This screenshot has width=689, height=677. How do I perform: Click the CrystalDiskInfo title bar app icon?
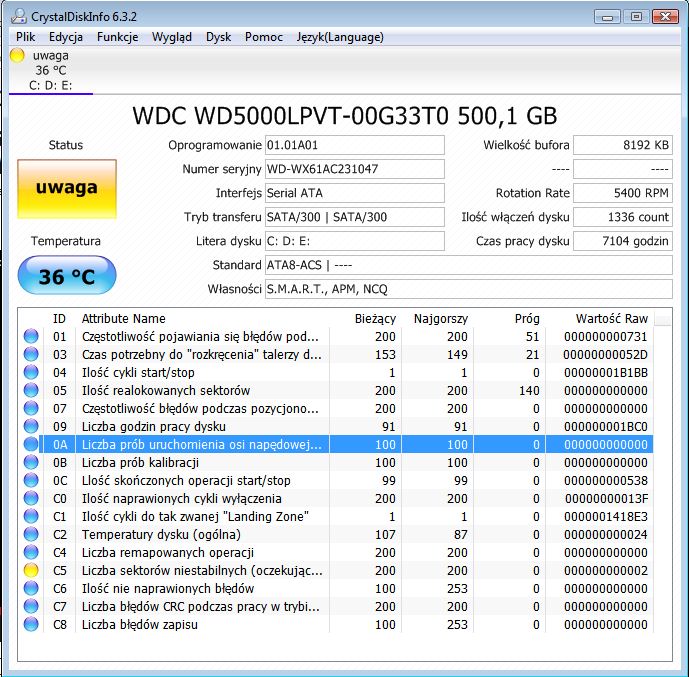(19, 16)
